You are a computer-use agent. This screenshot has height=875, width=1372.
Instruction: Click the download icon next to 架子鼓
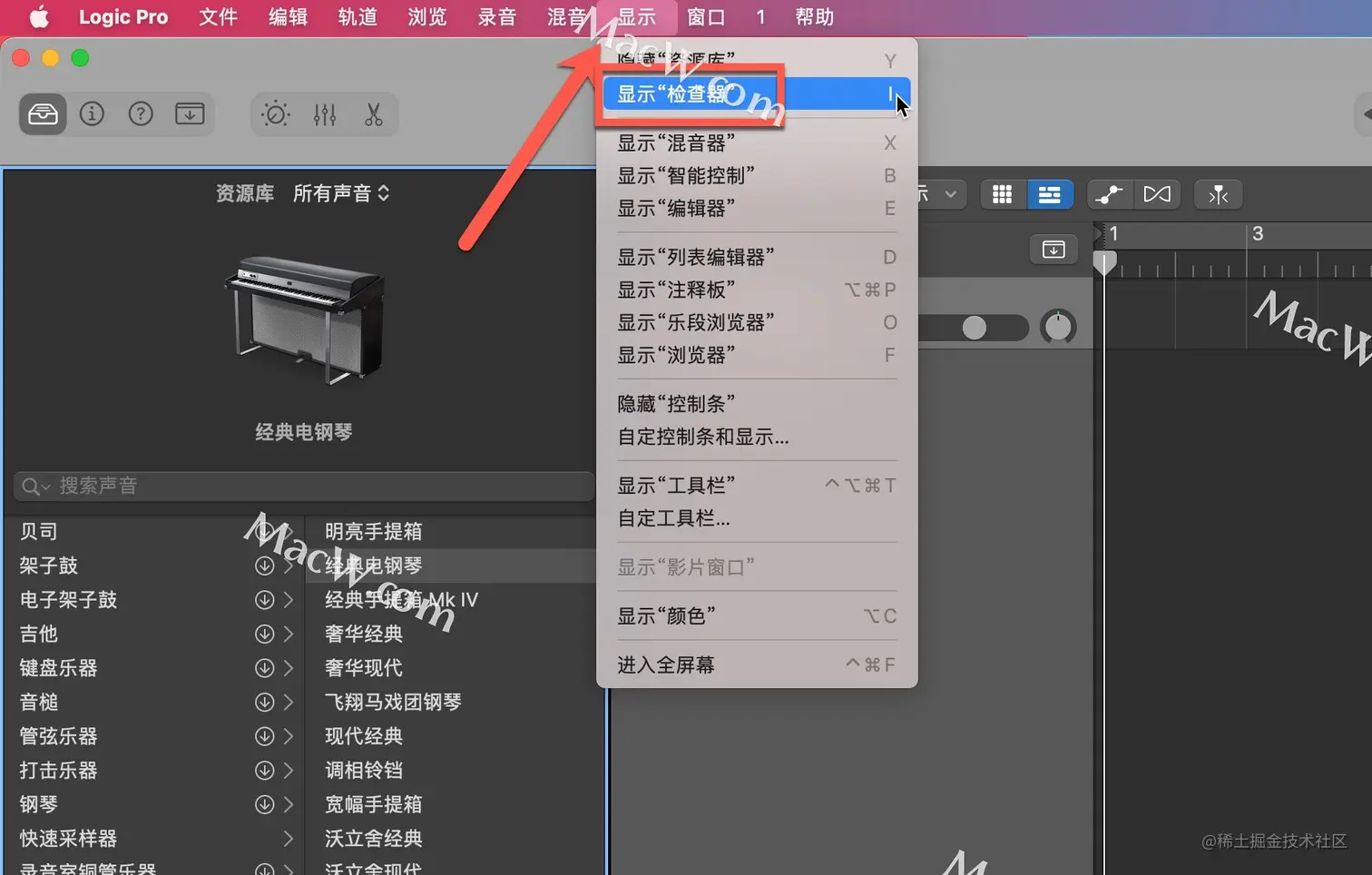264,565
